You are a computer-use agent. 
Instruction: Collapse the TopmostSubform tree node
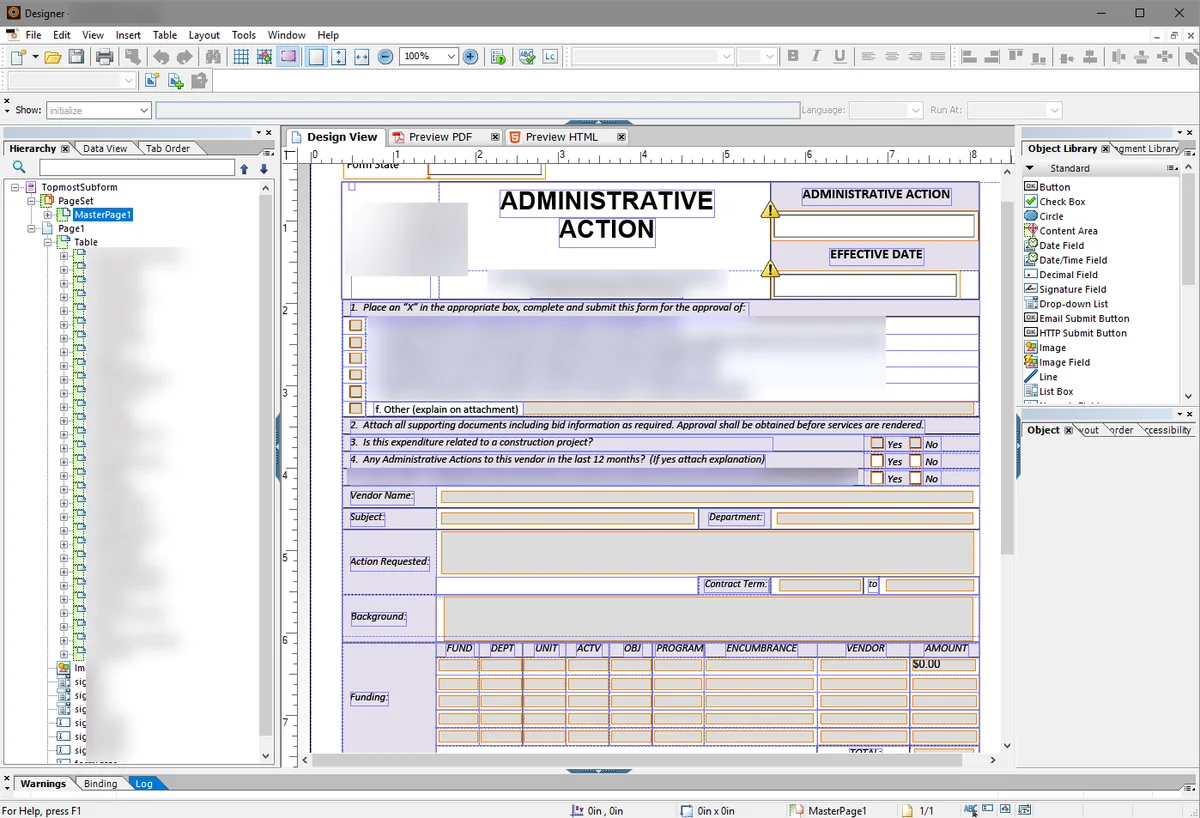tap(16, 187)
